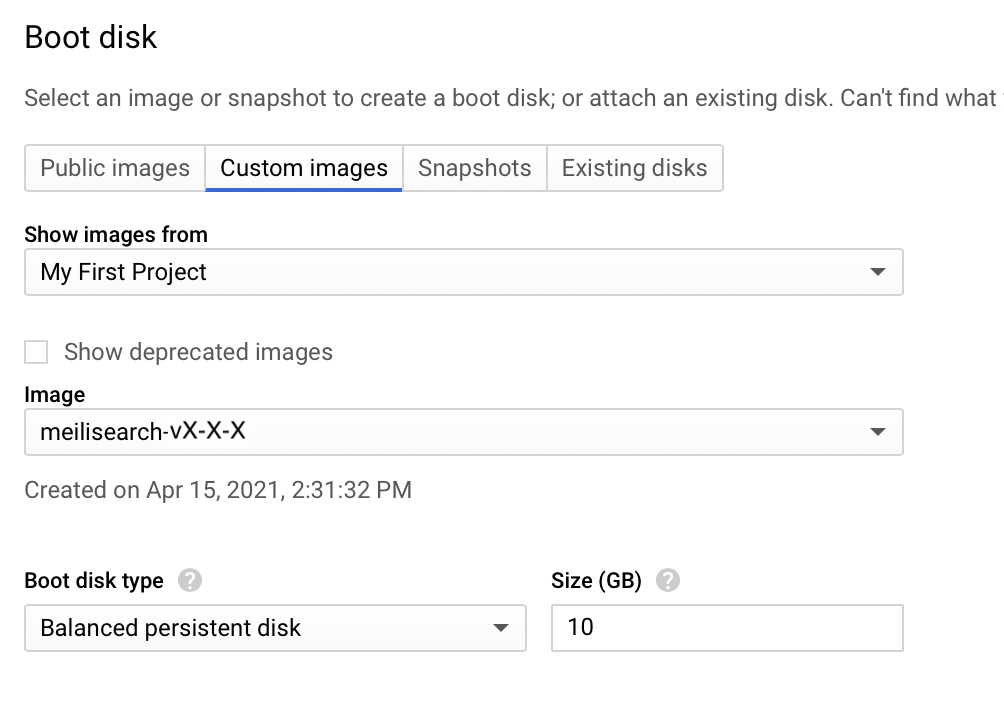Click the Boot disk type help icon
Viewport: 1004px width, 720px height.
coord(191,580)
